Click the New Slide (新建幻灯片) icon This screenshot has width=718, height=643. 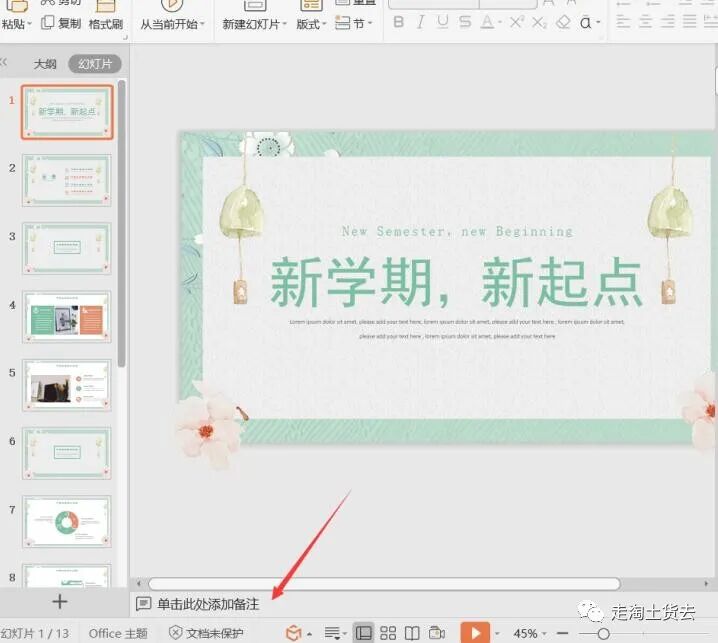tap(255, 5)
